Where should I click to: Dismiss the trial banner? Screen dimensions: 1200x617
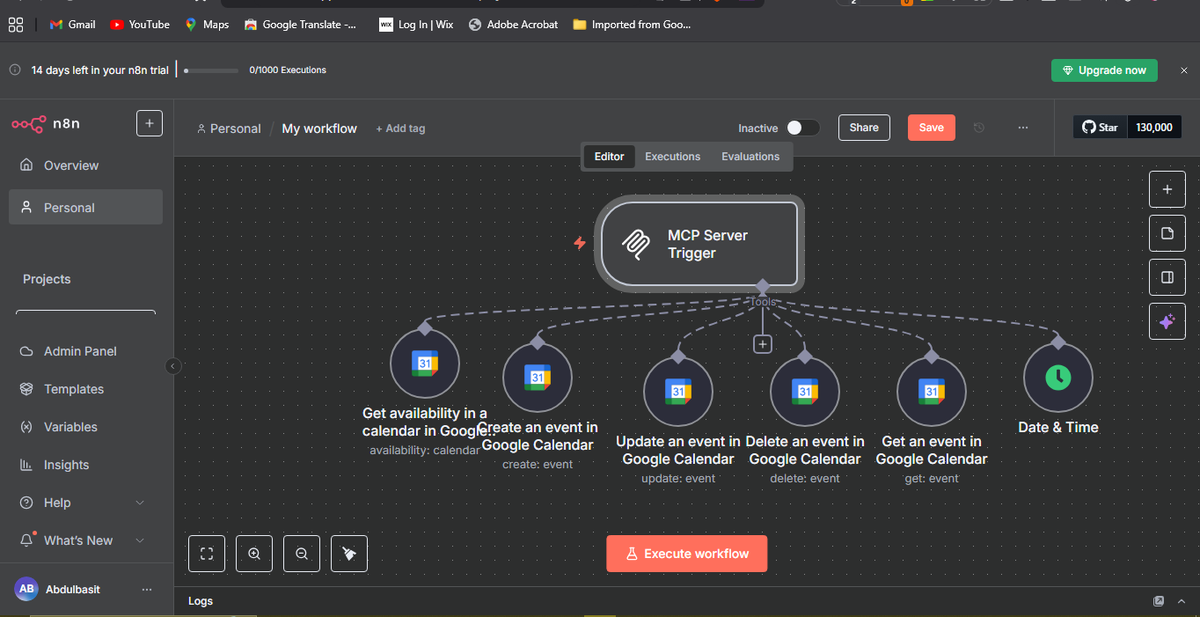click(x=1184, y=70)
